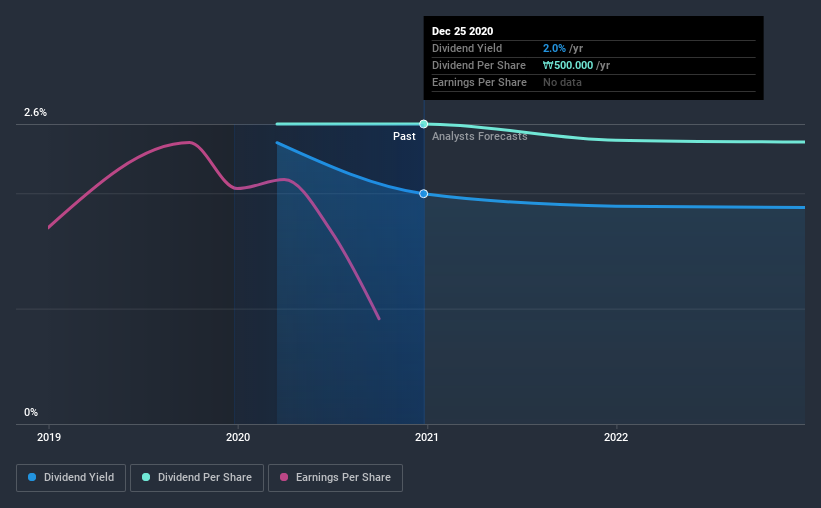
Task: Click the ₩500.000 dividend per share value
Action: (x=568, y=65)
